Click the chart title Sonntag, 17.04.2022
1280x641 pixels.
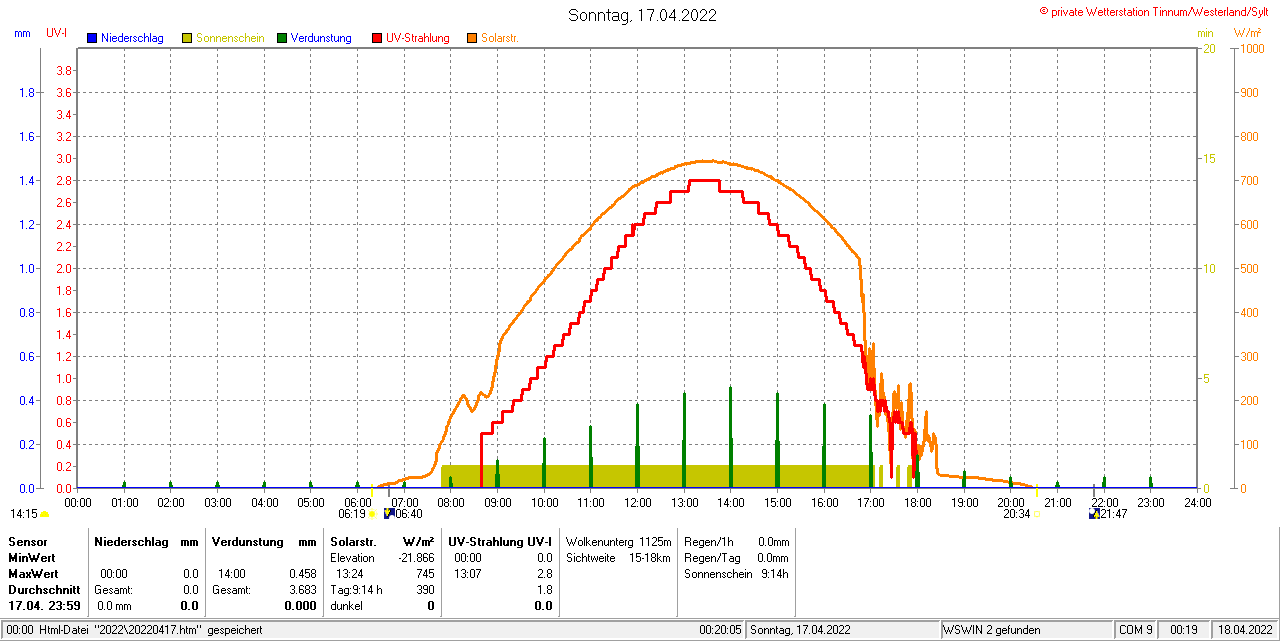[642, 15]
